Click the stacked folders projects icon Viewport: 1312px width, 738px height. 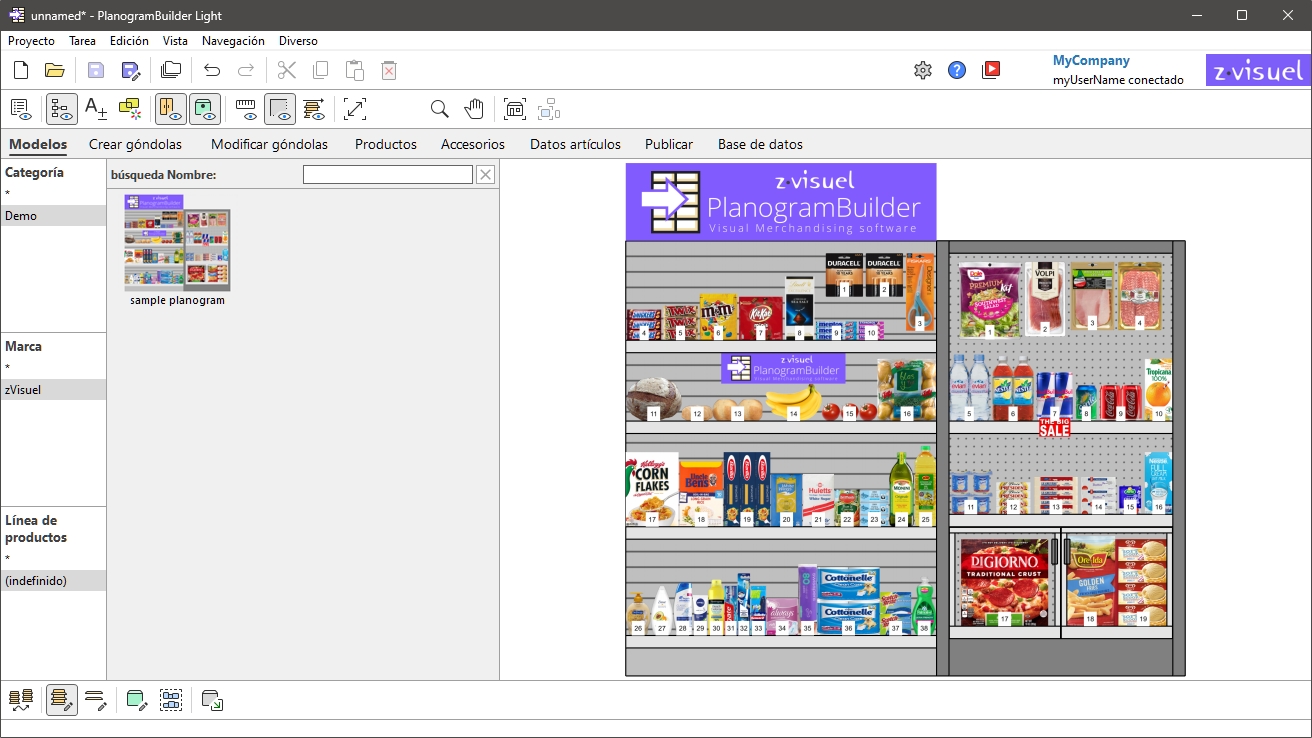tap(171, 70)
